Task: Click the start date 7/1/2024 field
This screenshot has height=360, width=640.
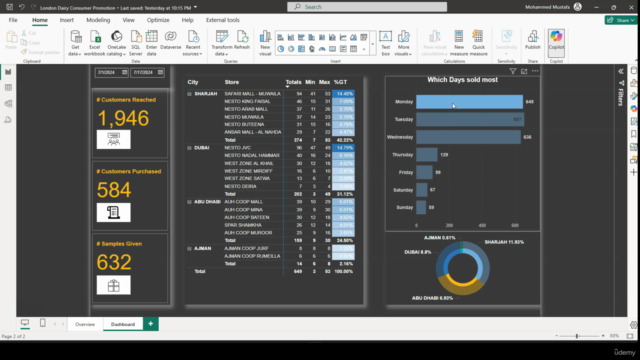Action: [x=112, y=72]
